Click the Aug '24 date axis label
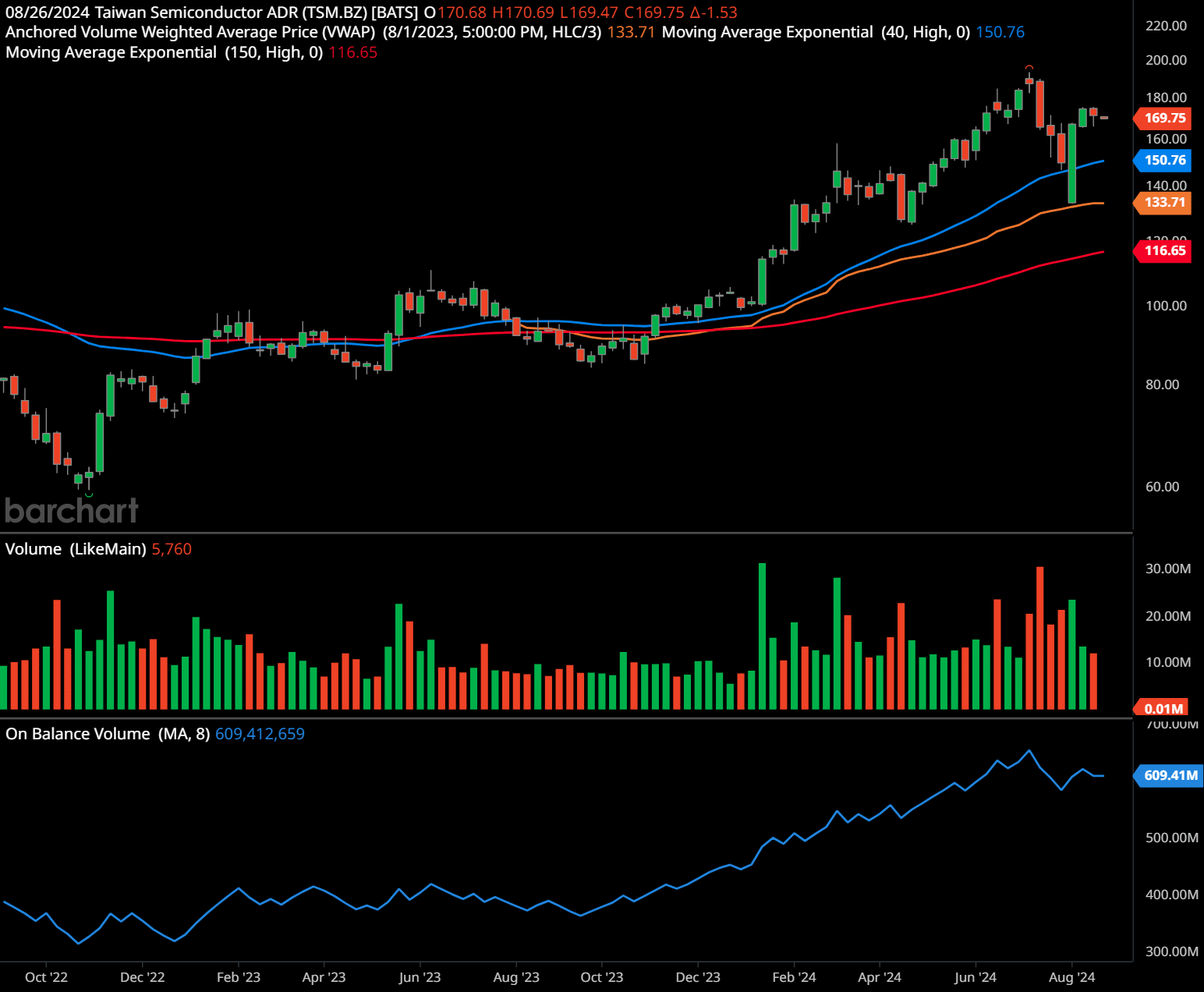 click(1071, 977)
